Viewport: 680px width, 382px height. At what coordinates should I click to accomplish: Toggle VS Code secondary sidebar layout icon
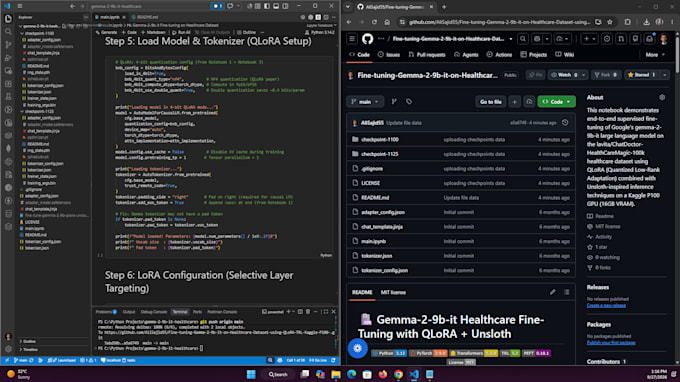click(x=285, y=6)
